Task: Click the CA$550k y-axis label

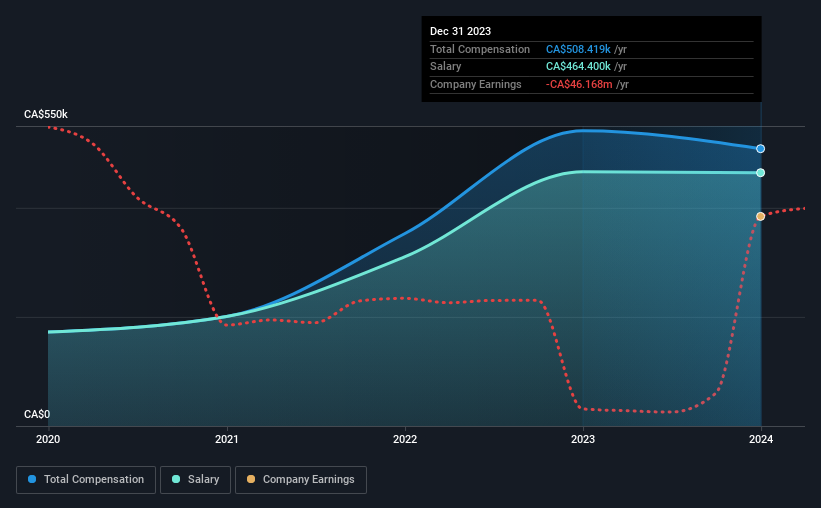Action: [x=46, y=114]
